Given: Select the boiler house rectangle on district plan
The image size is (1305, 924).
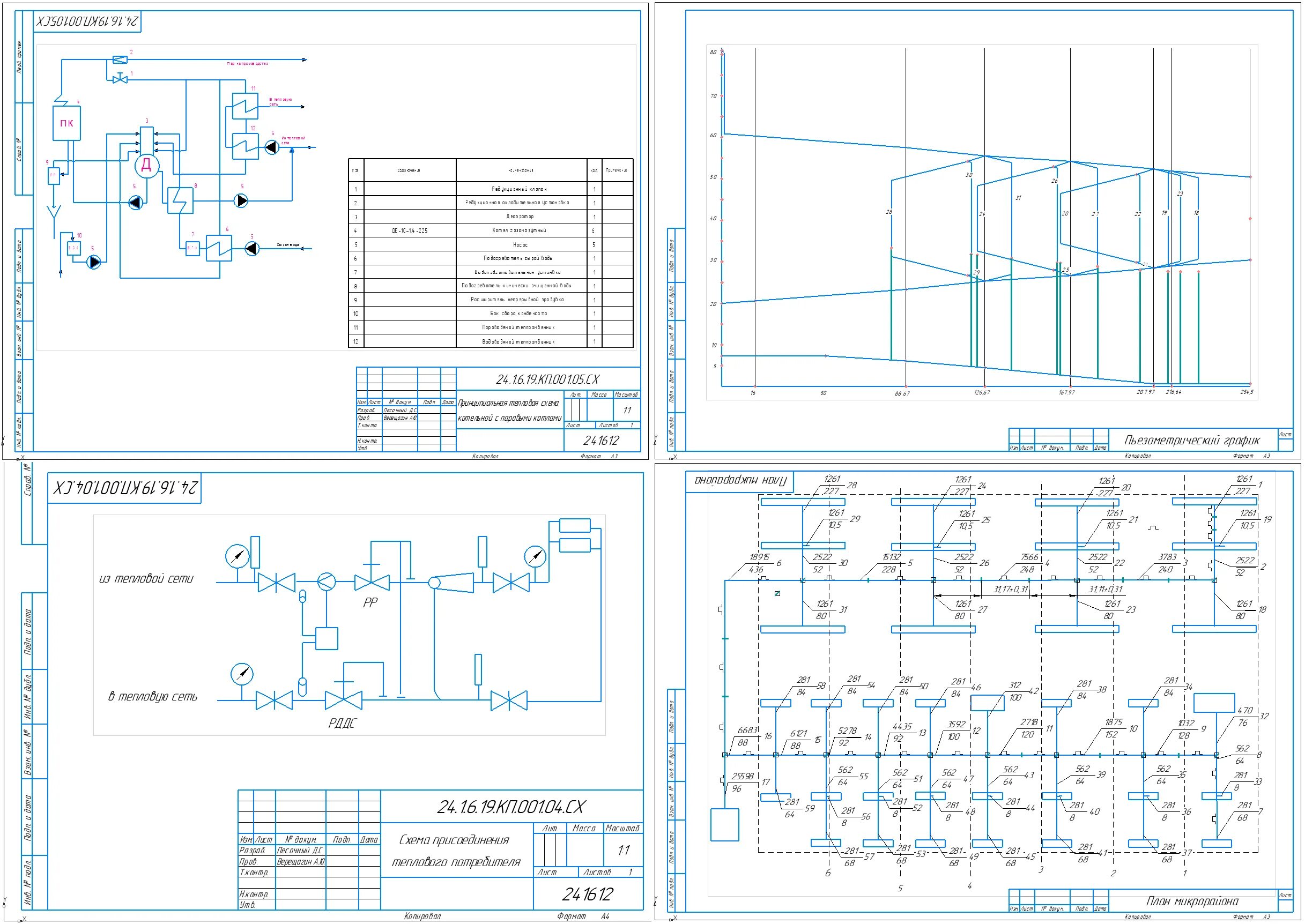Looking at the screenshot, I should (724, 824).
